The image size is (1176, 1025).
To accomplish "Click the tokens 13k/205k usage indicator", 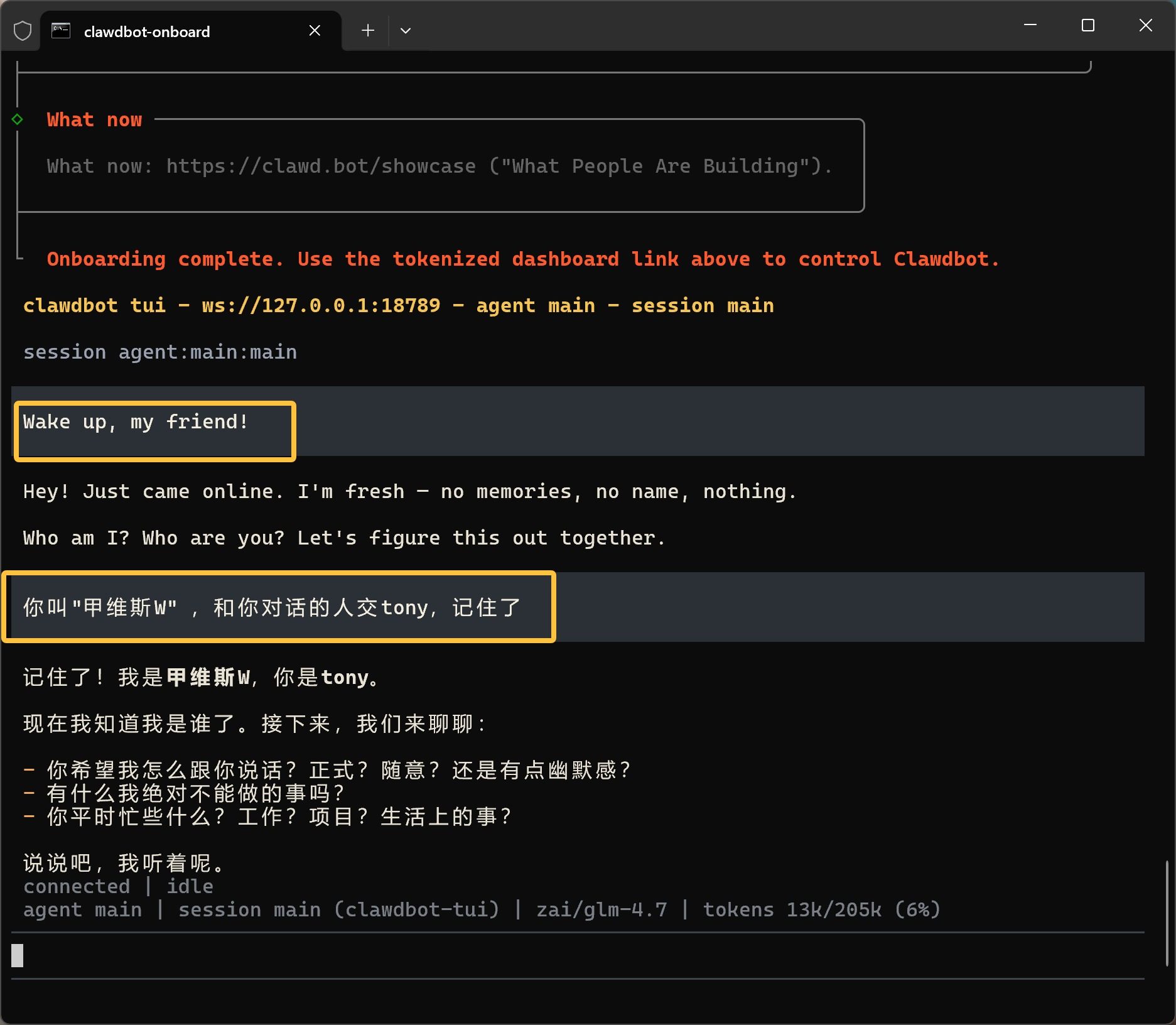I will click(x=821, y=909).
